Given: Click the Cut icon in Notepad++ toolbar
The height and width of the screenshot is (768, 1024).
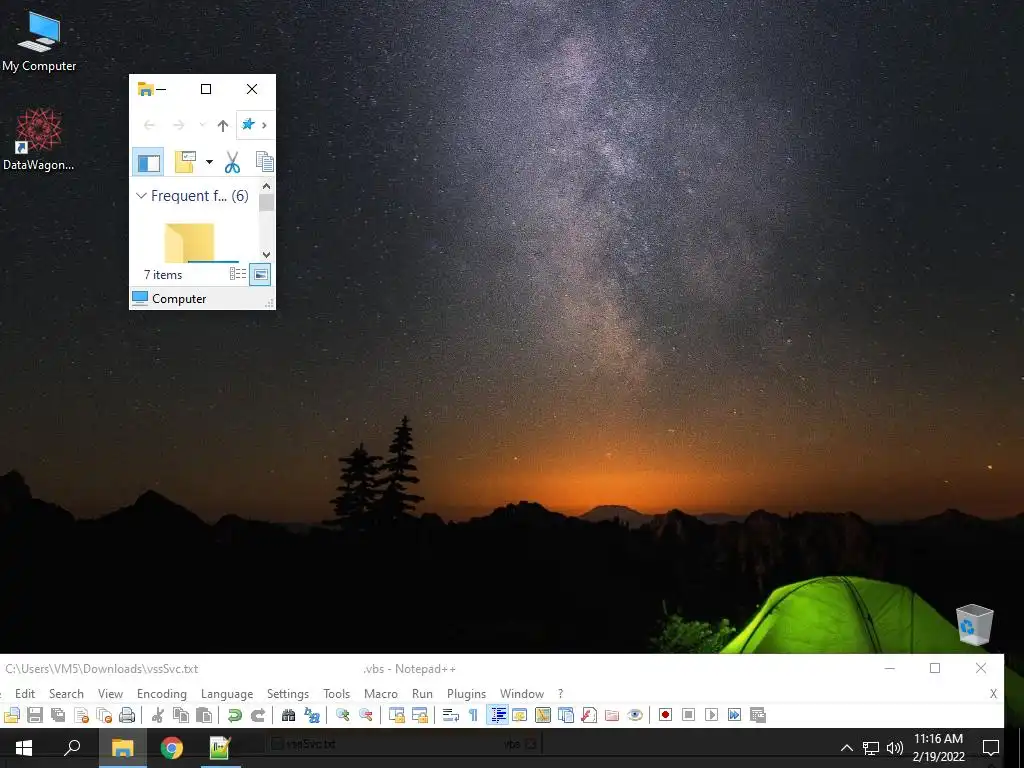Looking at the screenshot, I should [157, 715].
